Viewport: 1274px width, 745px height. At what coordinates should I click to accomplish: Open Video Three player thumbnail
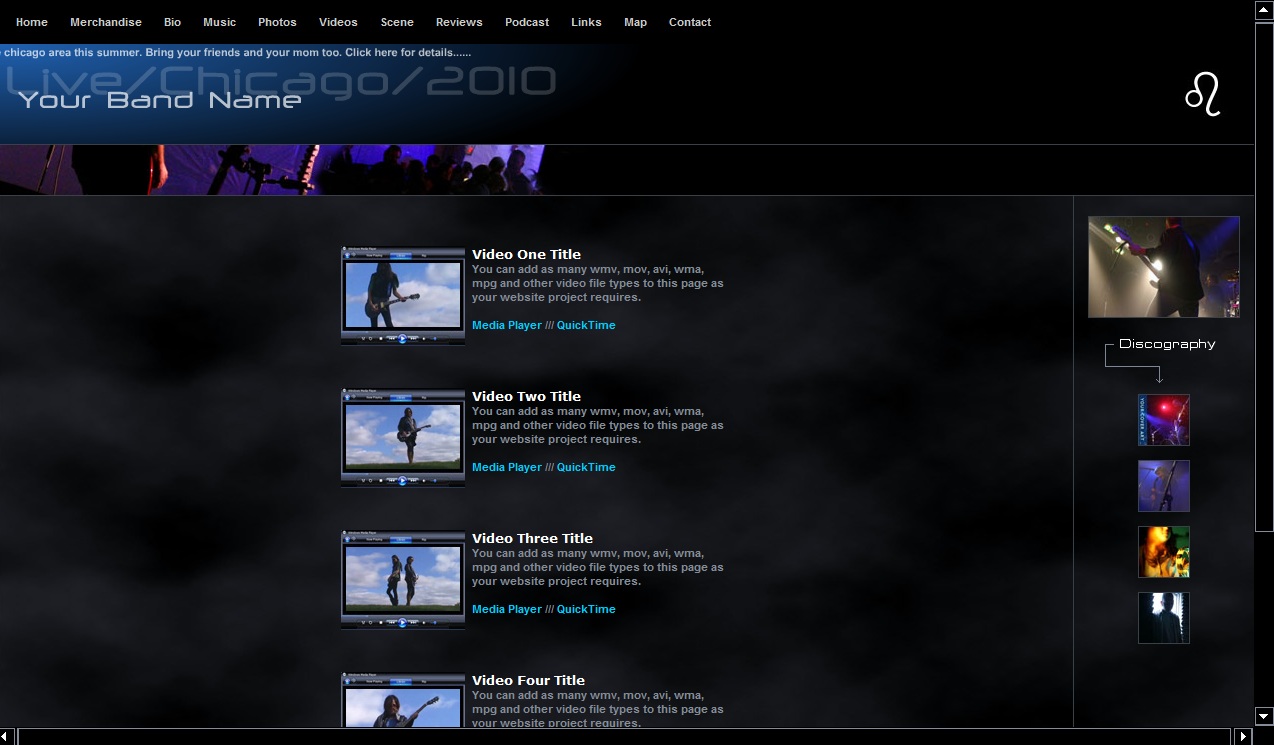point(403,580)
